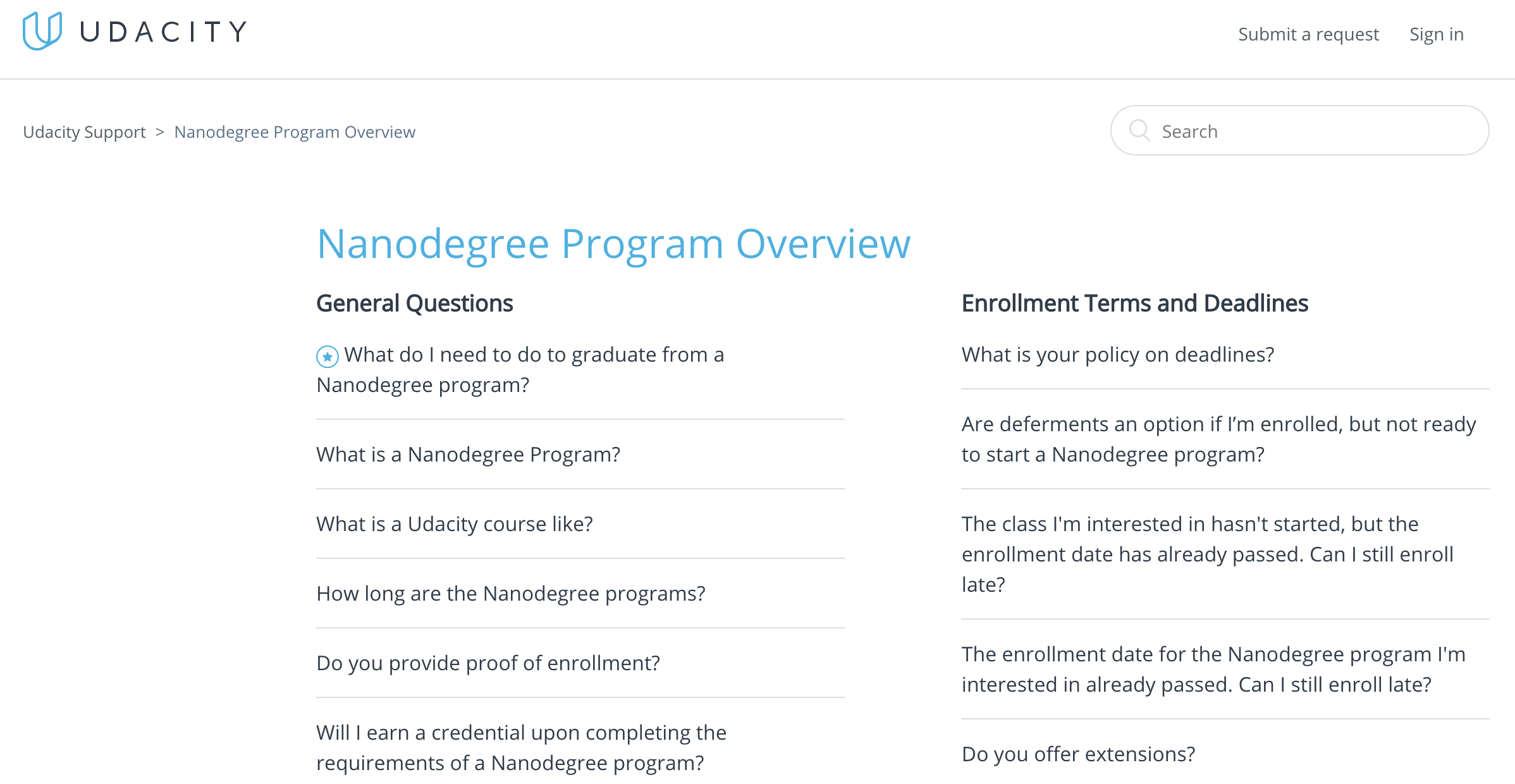This screenshot has height=784, width=1515.
Task: Click Sign in link
Action: [x=1436, y=34]
